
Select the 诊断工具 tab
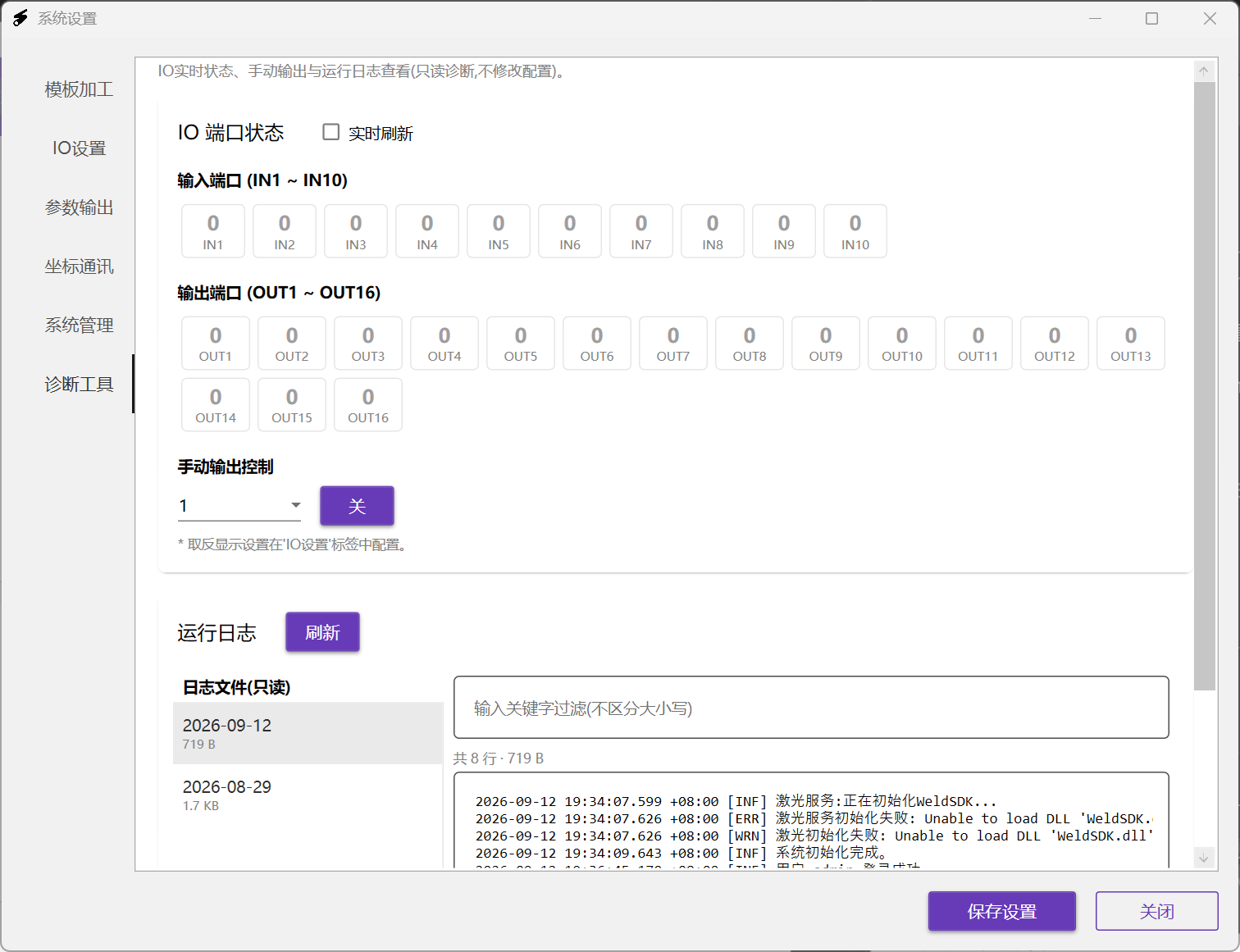click(79, 385)
